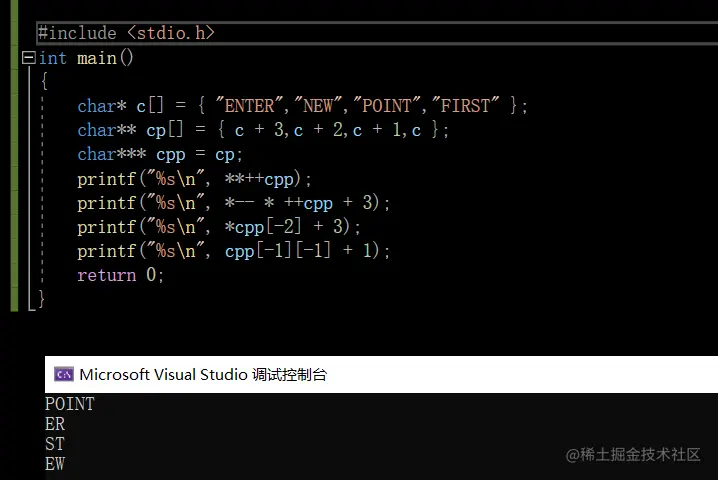This screenshot has height=480, width=718.
Task: Click the closing brace of main
Action: (x=41, y=299)
